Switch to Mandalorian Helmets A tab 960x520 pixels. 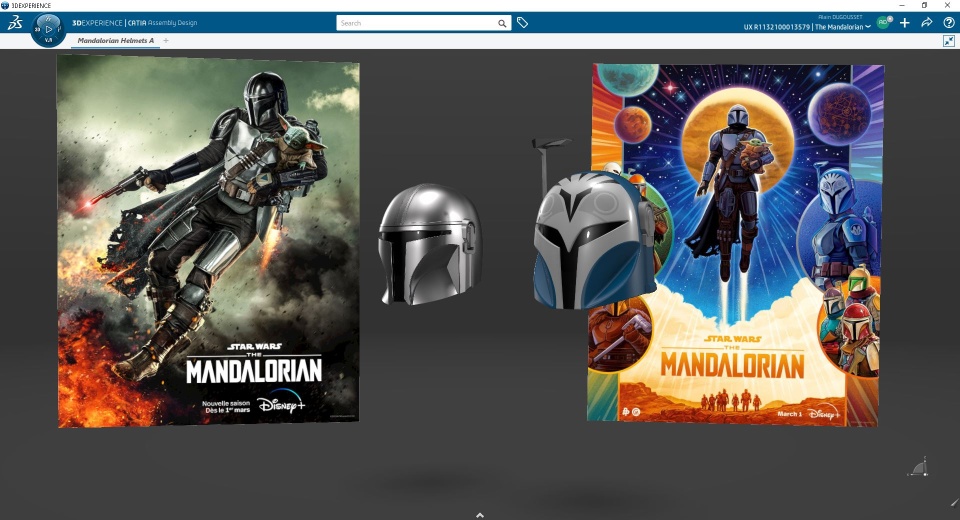pyautogui.click(x=115, y=40)
